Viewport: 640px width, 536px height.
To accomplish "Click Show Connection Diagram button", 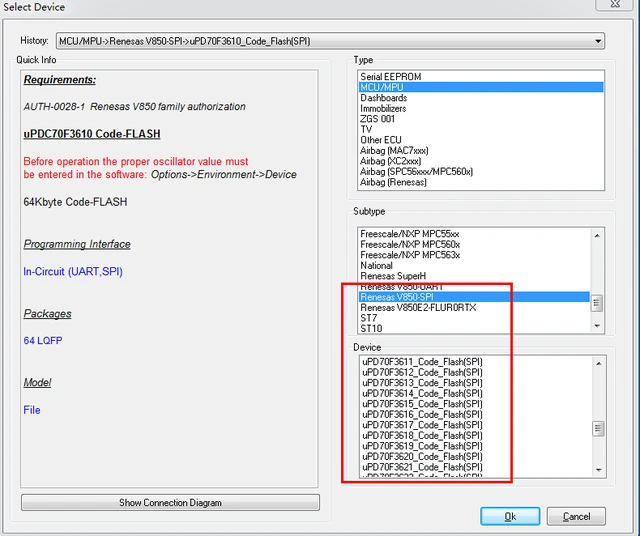I will (x=170, y=503).
